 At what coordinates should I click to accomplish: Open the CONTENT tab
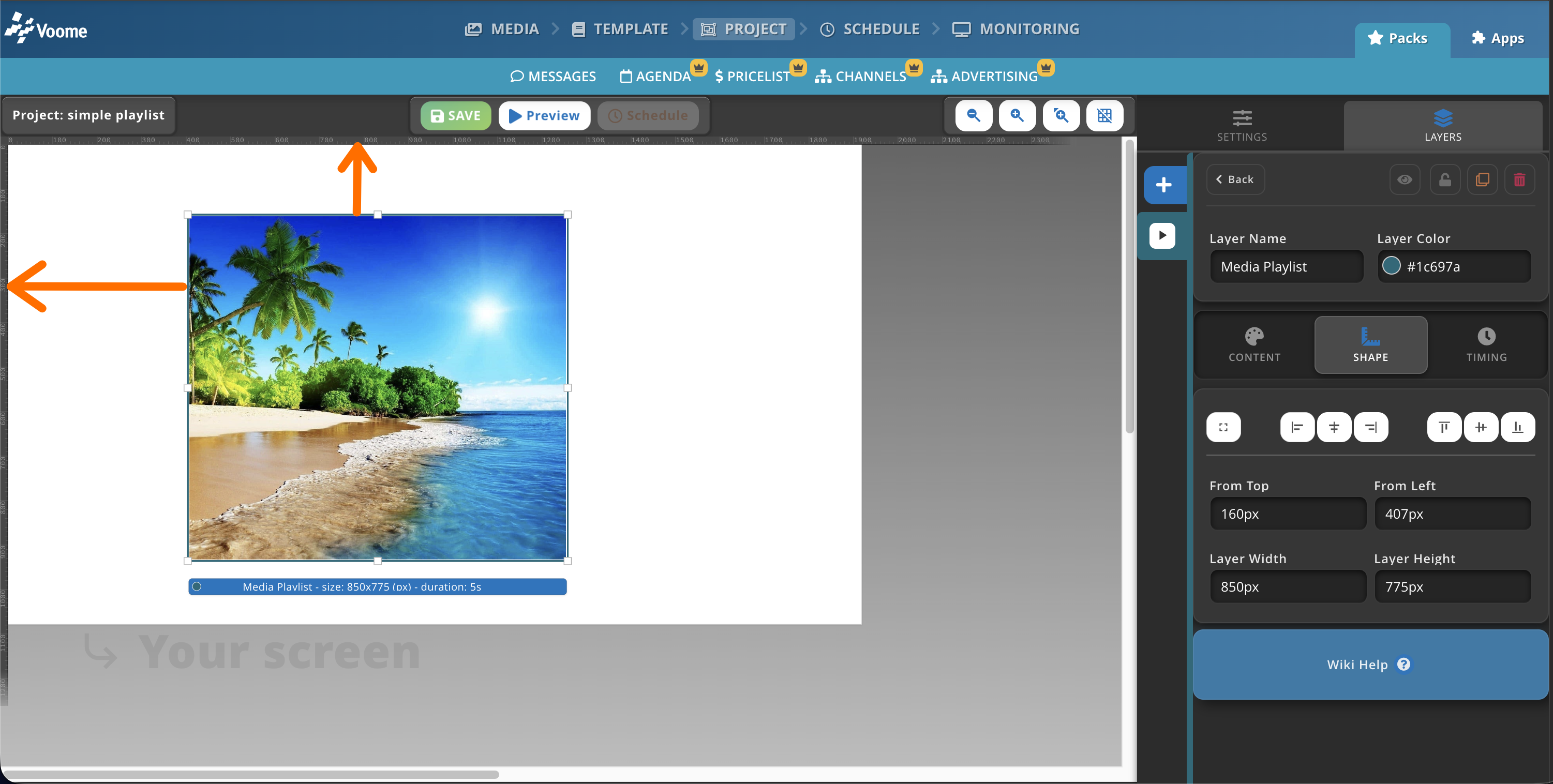point(1255,345)
